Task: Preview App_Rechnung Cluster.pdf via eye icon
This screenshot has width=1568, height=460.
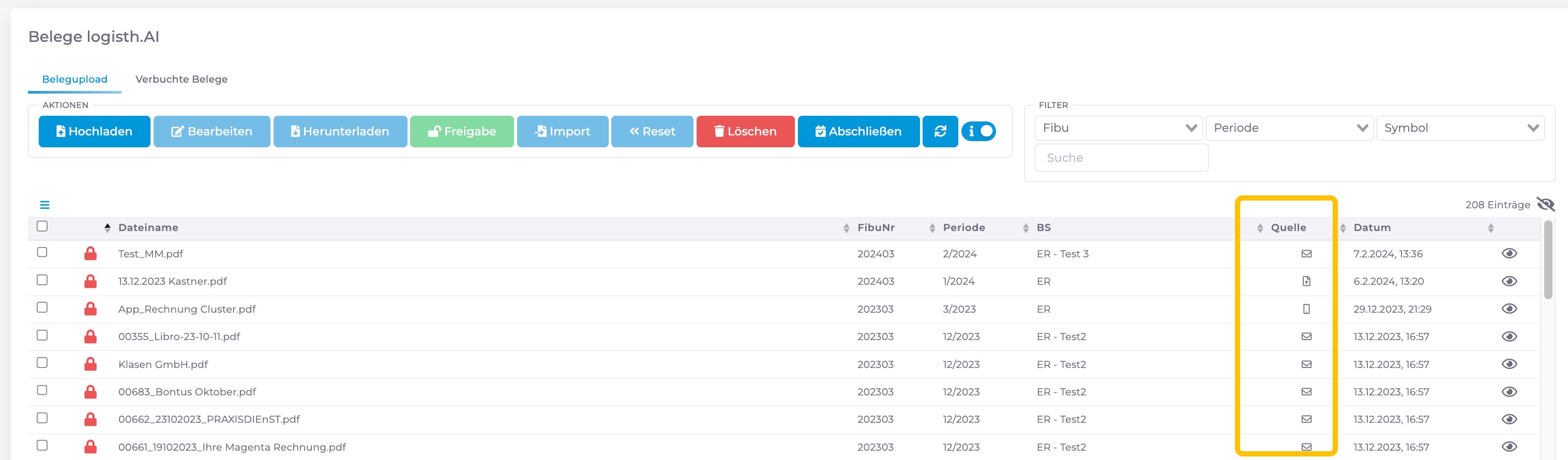Action: [x=1509, y=309]
